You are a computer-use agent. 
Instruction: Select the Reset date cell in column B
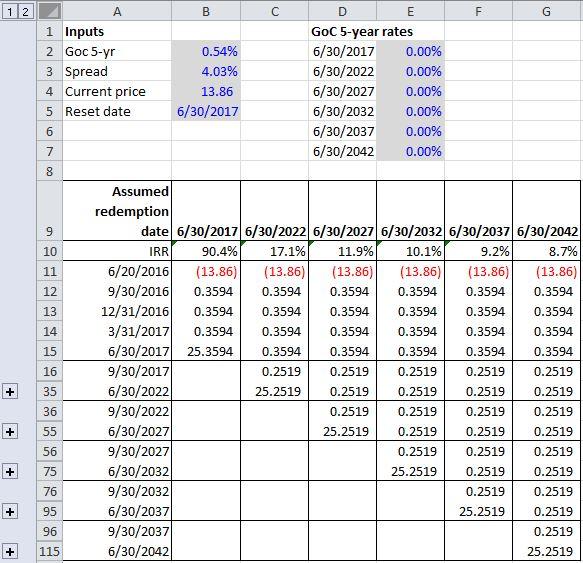pos(206,112)
